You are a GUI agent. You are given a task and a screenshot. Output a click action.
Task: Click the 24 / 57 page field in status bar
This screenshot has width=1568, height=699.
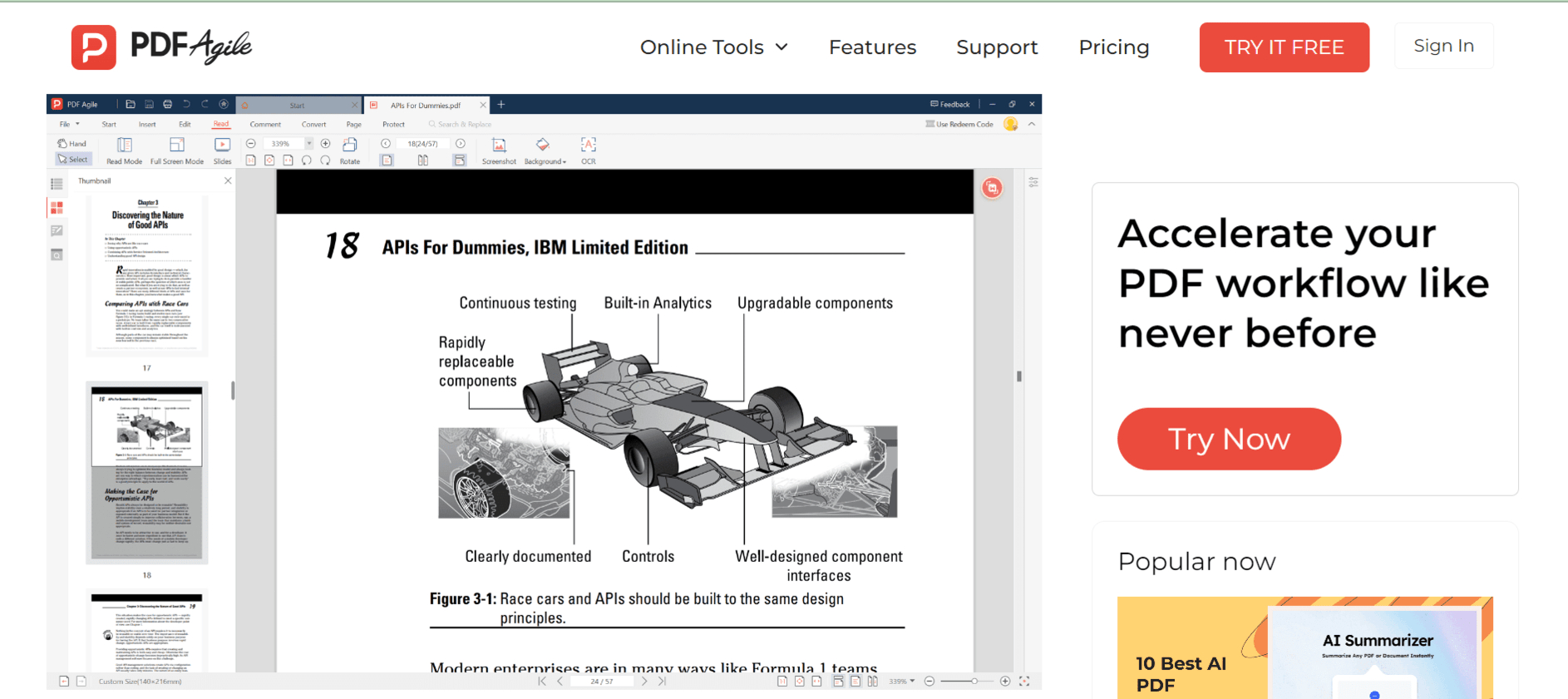602,682
